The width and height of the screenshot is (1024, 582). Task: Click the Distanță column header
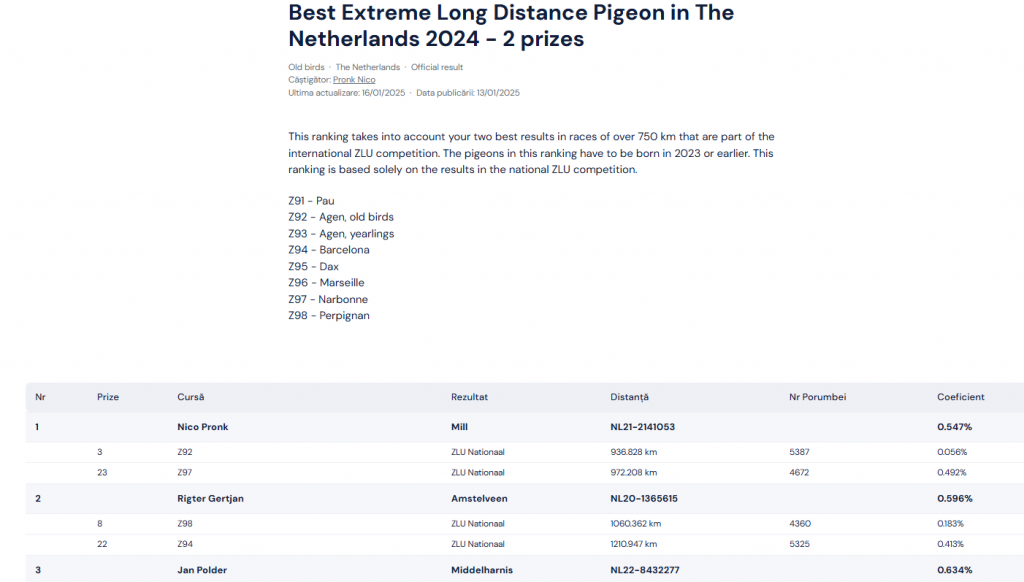[629, 397]
